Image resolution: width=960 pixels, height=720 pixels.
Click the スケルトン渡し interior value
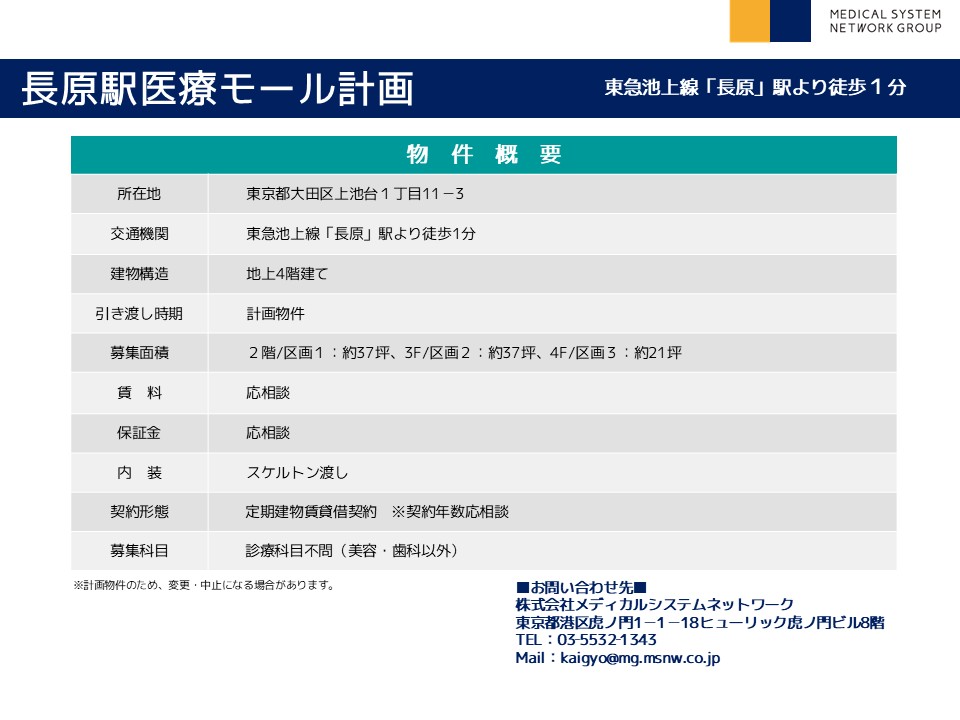tap(297, 472)
